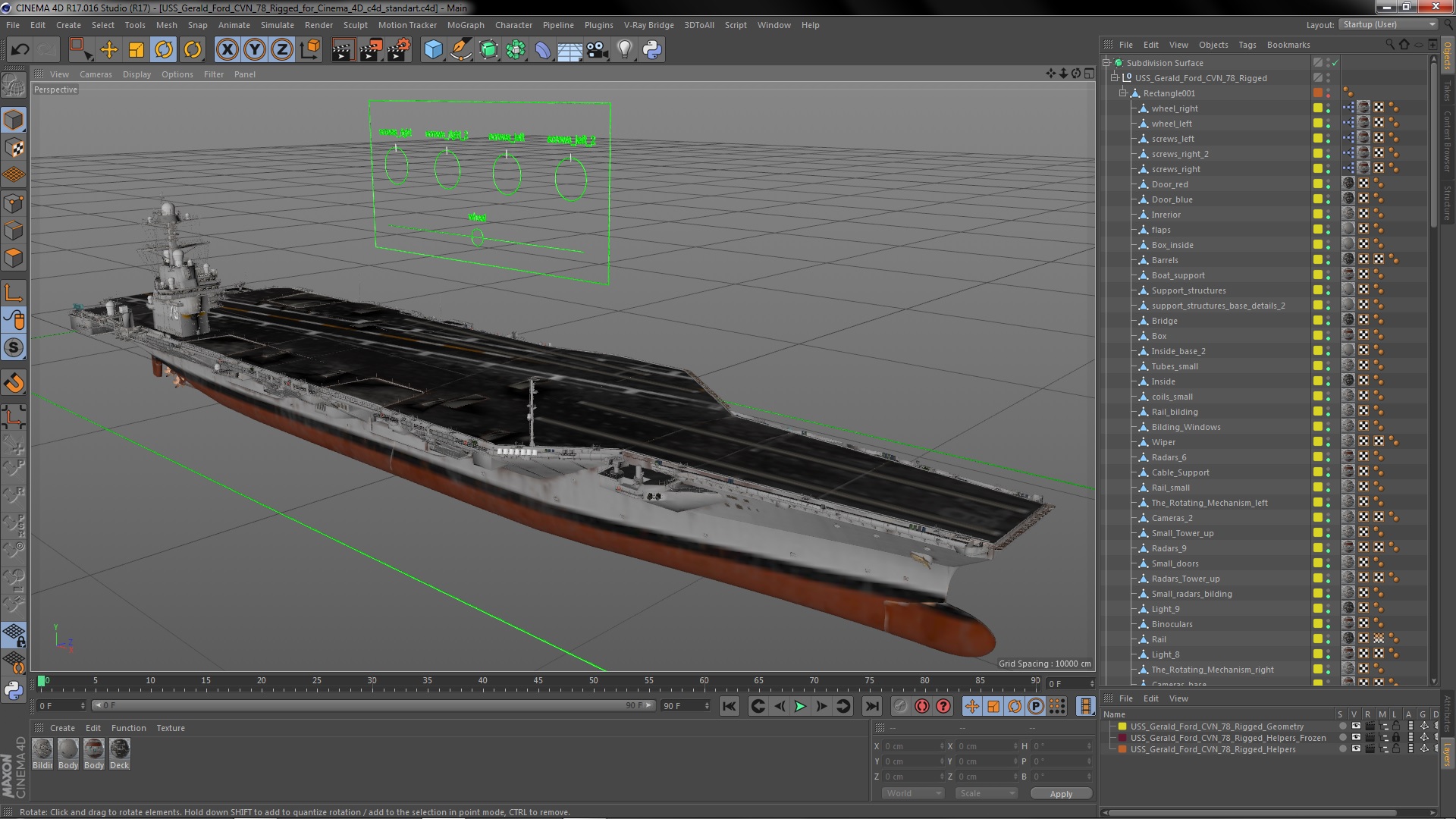
Task: Open the Python script icon in toolbar
Action: pos(652,50)
